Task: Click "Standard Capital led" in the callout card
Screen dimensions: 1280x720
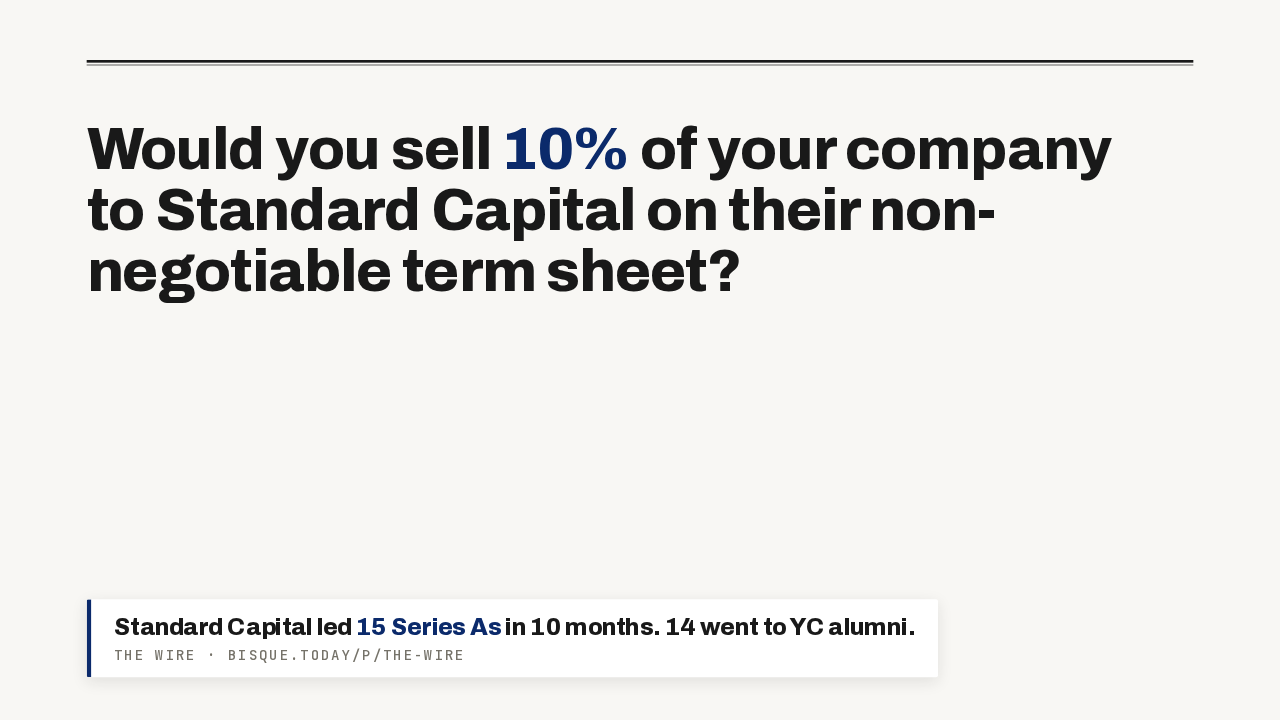Action: (x=233, y=627)
